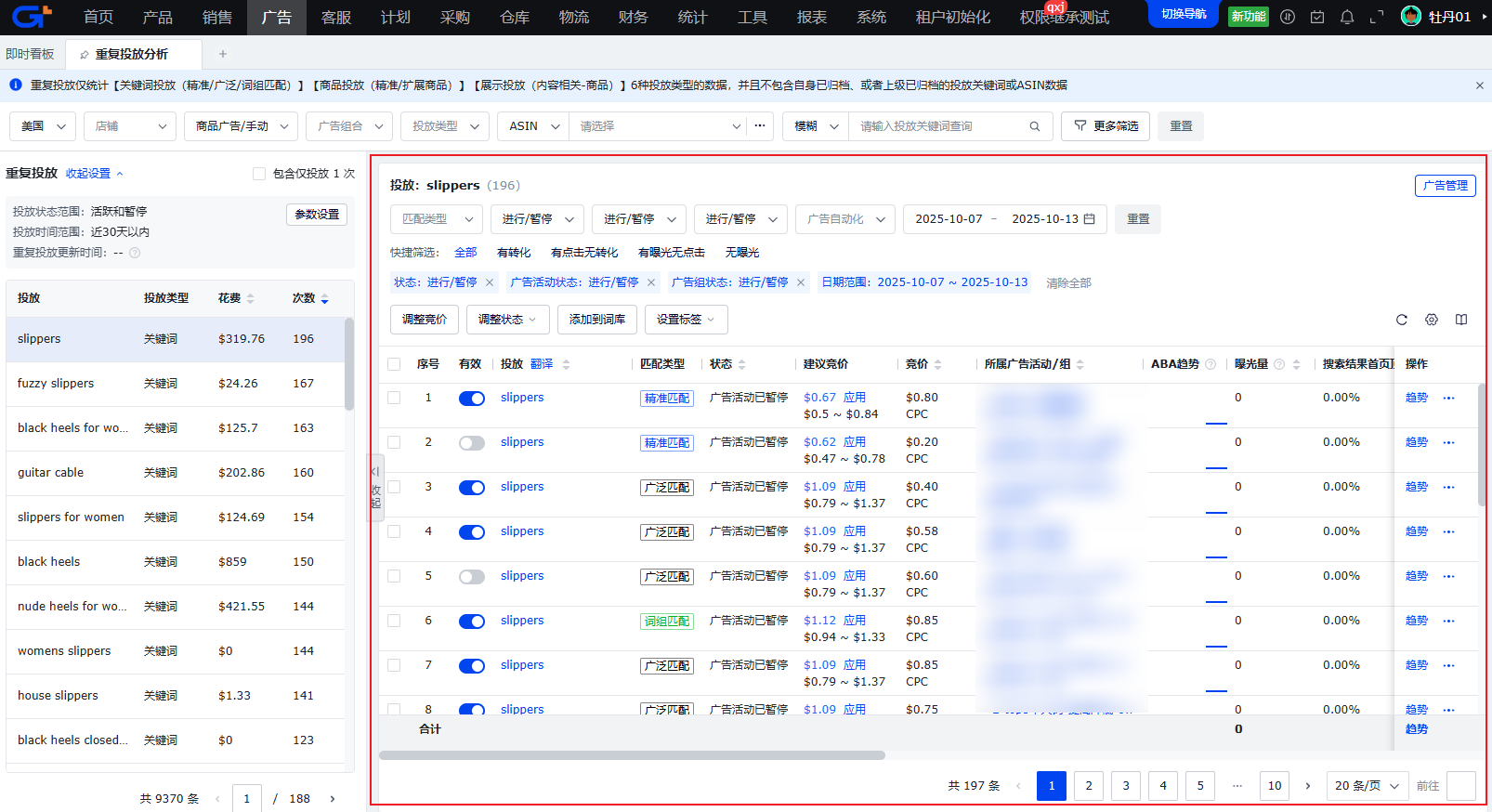Tick the checkbox for row 1
The width and height of the screenshot is (1492, 812).
pyautogui.click(x=394, y=398)
